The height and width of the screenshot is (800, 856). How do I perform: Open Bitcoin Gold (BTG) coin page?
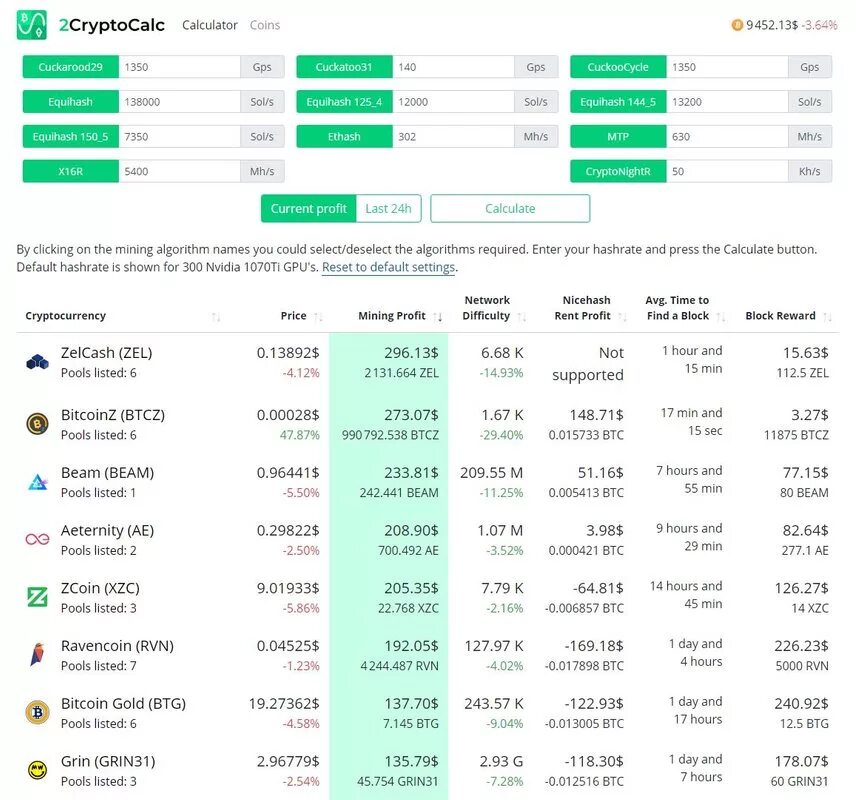[x=123, y=703]
